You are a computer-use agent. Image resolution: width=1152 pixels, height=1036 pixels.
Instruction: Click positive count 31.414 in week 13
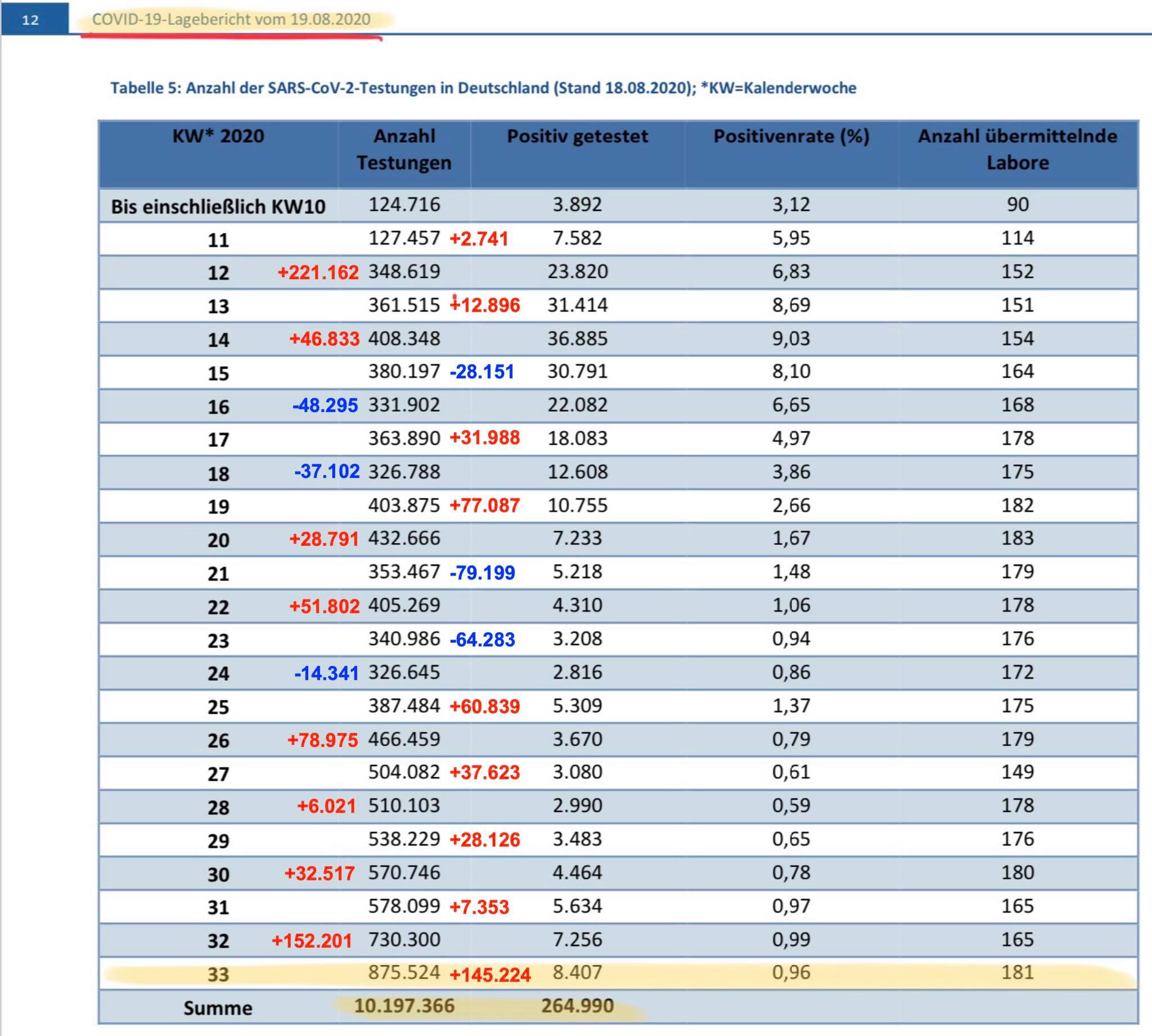pyautogui.click(x=577, y=305)
